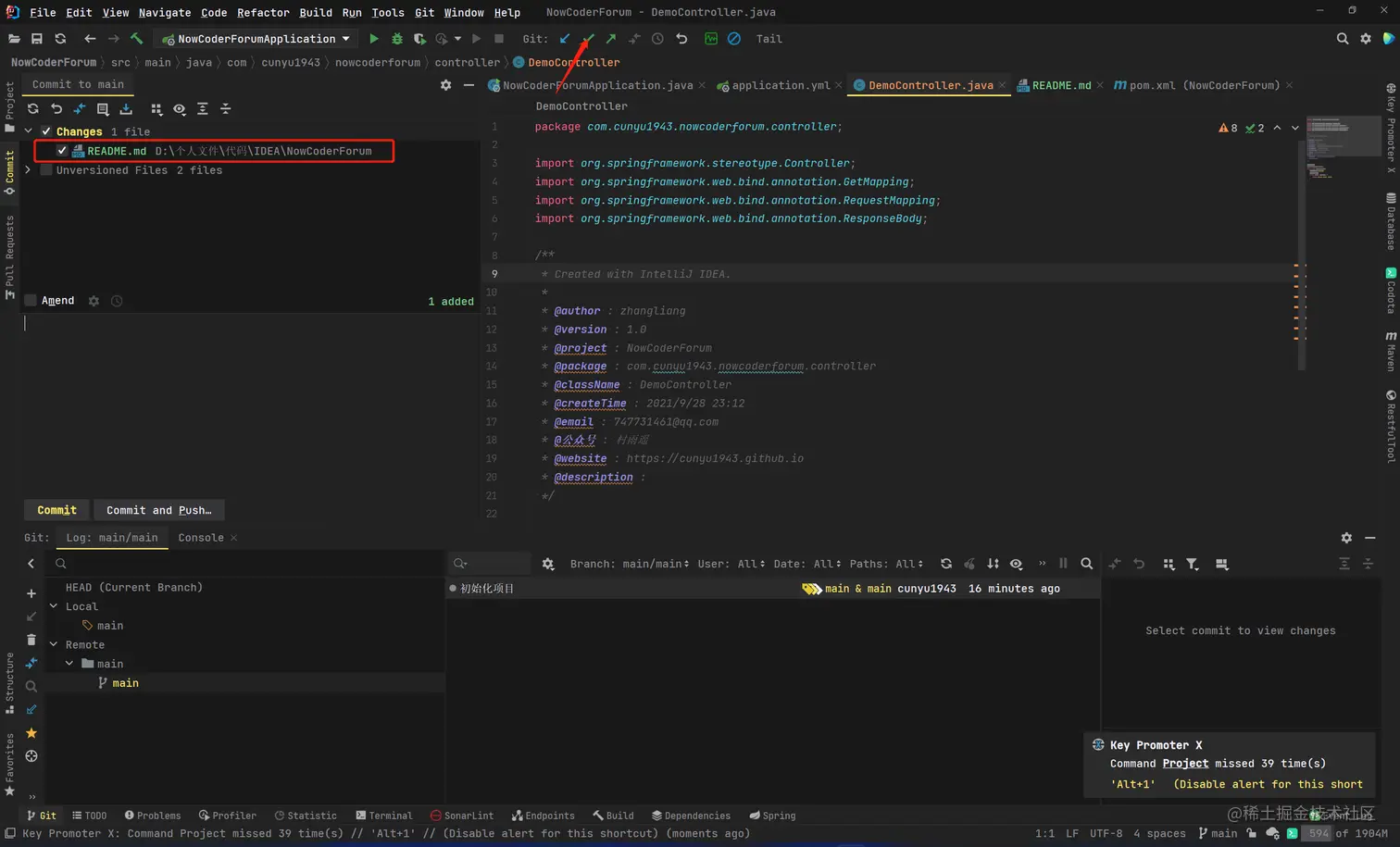Click the build hammer icon
The height and width of the screenshot is (847, 1400).
pyautogui.click(x=137, y=39)
